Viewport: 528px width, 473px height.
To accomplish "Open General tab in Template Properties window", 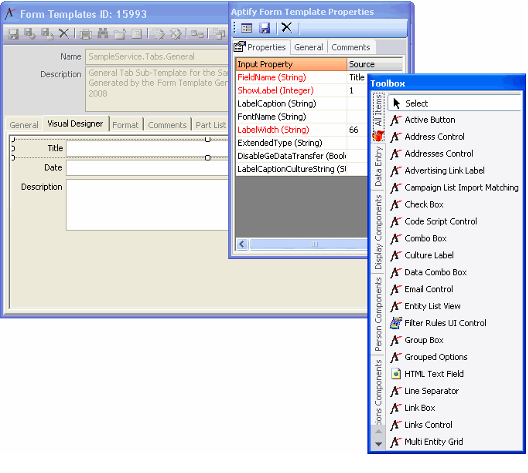I will [308, 47].
